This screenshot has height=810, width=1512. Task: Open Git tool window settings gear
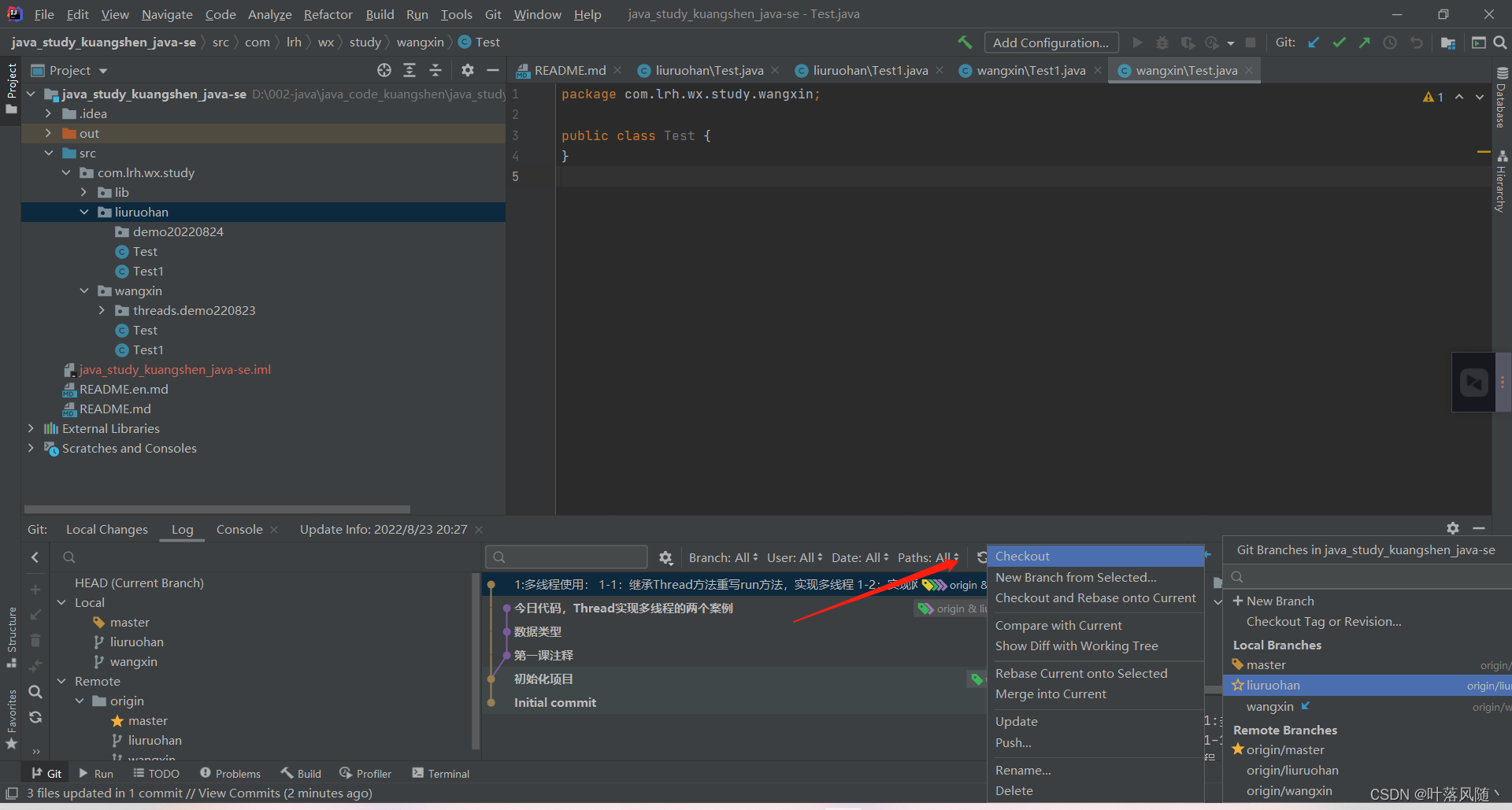tap(1453, 528)
